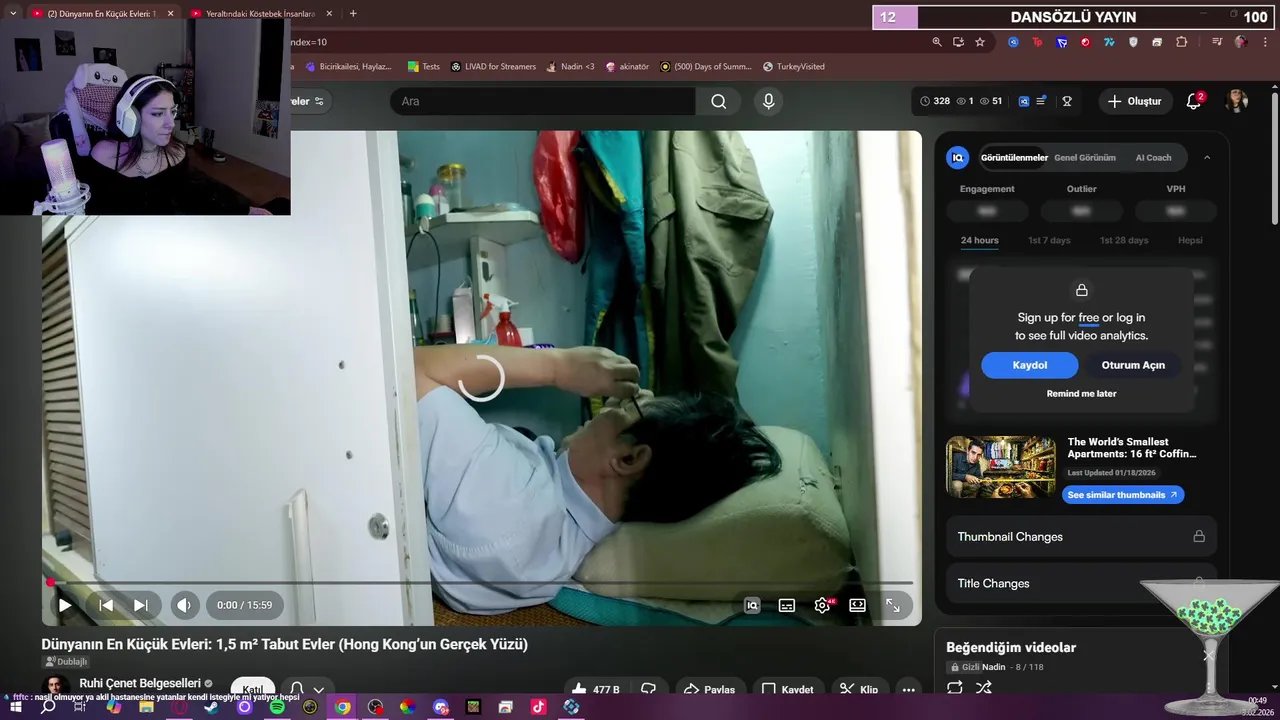Screen dimensions: 1280x720
Task: Switch to Yeraltındaki Köstebek İnsanları tab
Action: (261, 14)
